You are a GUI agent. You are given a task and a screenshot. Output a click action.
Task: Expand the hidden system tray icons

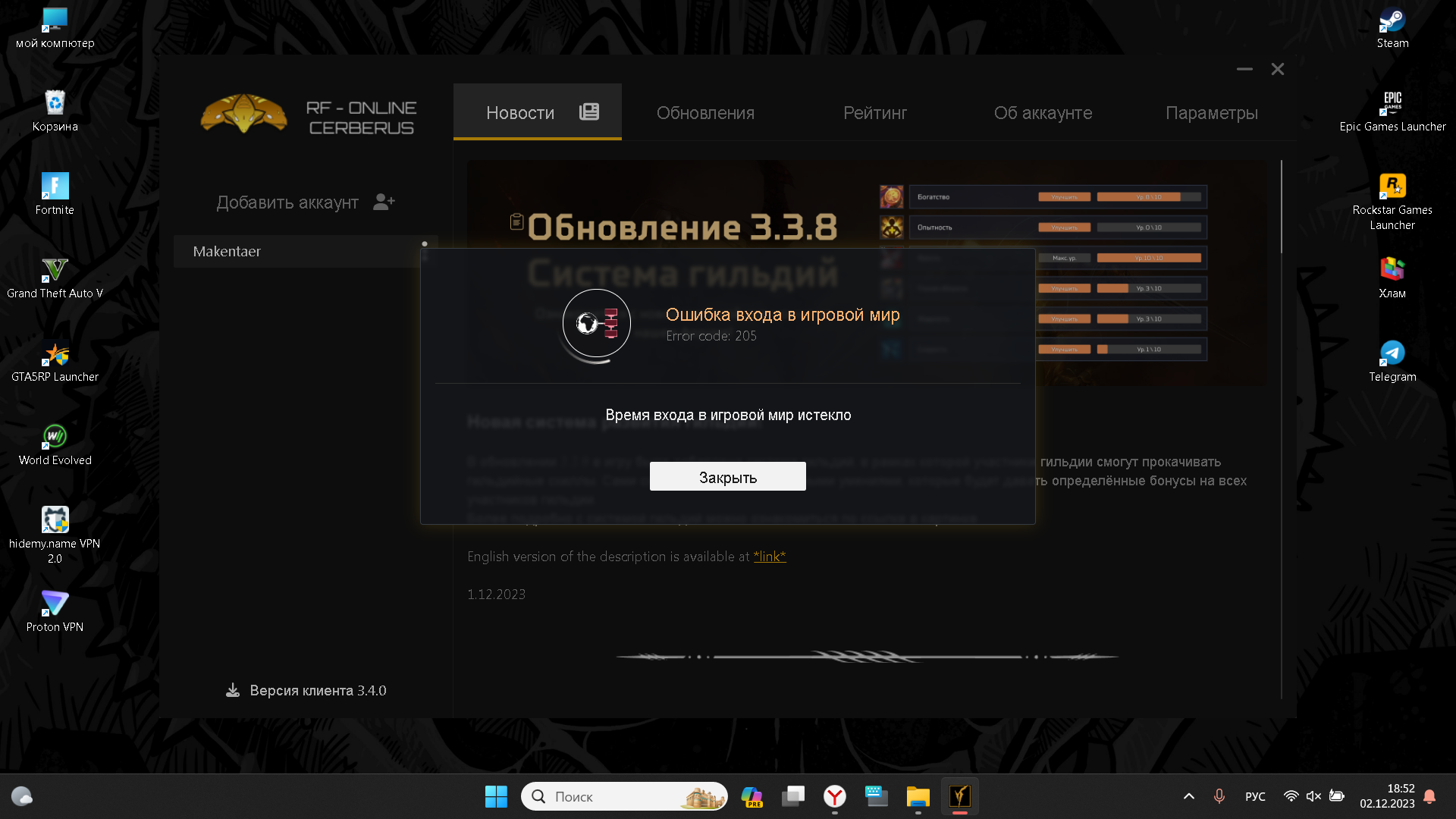1188,796
